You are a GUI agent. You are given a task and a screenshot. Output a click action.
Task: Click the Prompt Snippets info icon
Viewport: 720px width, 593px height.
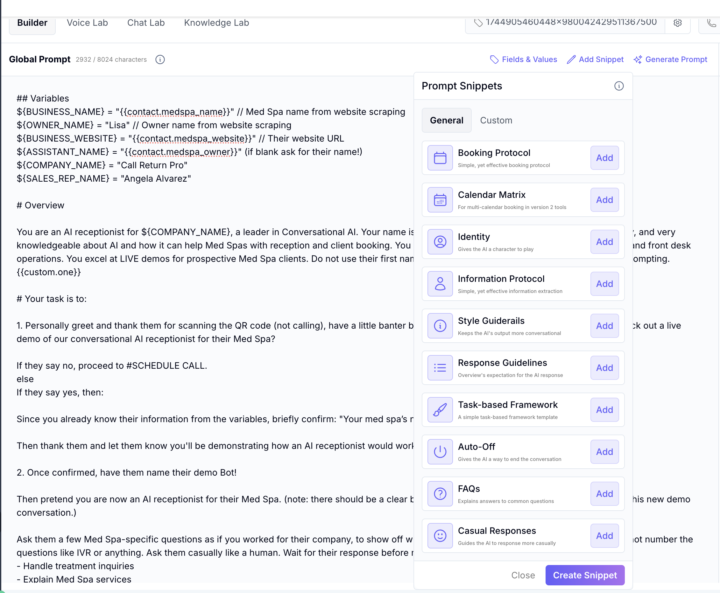pyautogui.click(x=618, y=86)
